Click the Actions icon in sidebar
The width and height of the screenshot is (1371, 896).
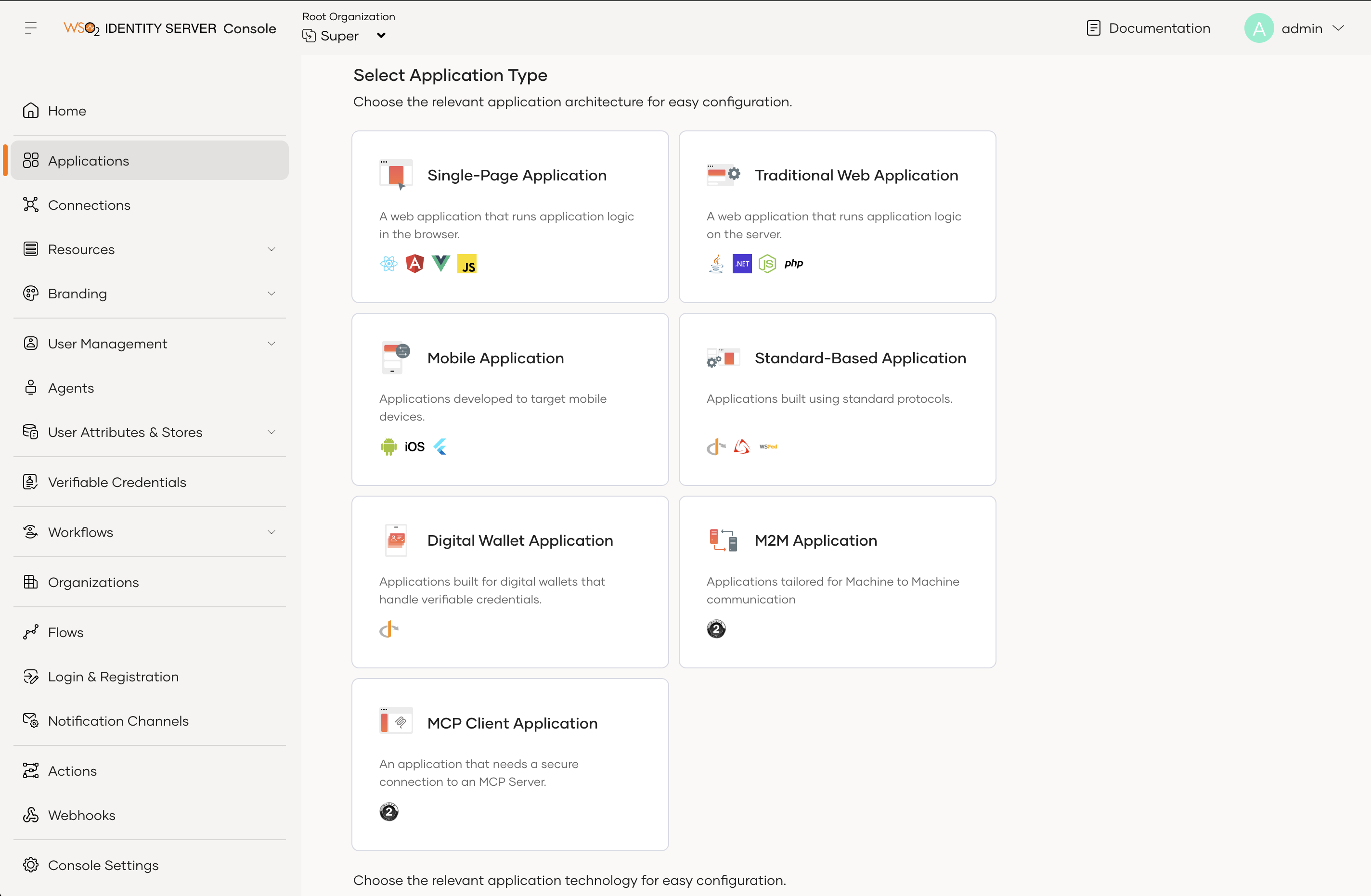pyautogui.click(x=30, y=771)
